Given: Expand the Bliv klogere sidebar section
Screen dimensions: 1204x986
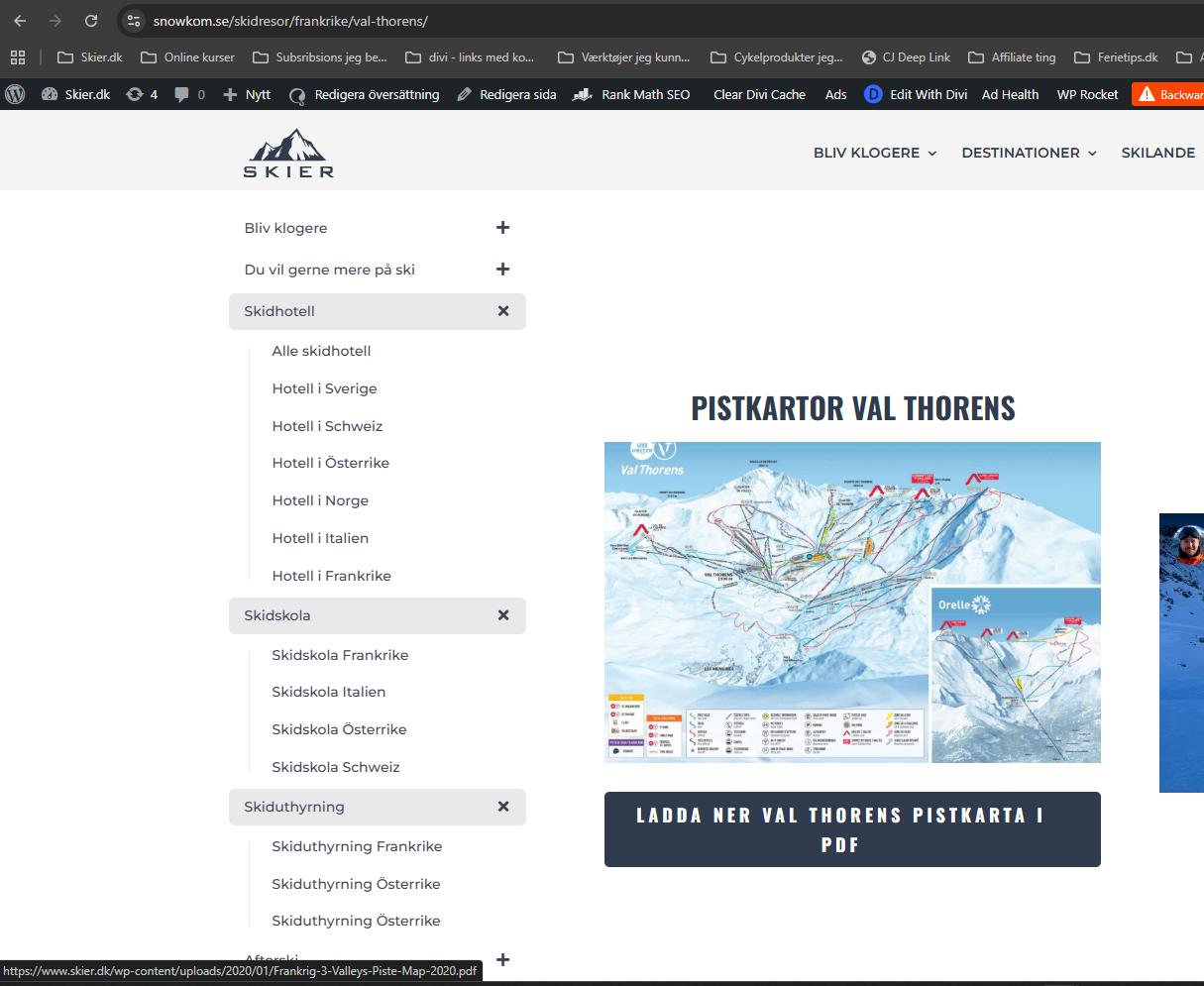Looking at the screenshot, I should pos(502,228).
